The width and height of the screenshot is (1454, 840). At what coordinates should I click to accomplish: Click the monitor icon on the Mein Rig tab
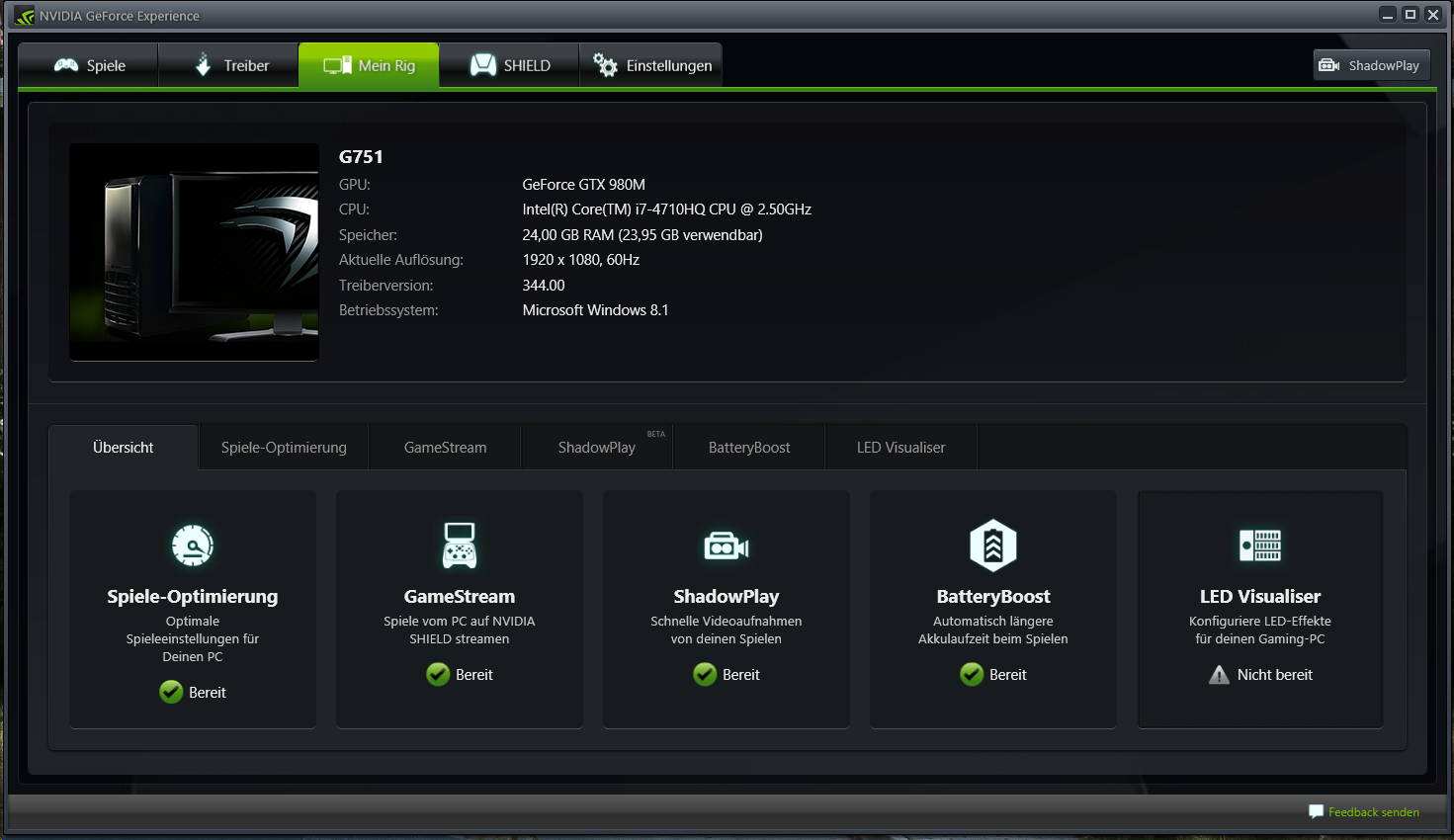(337, 65)
